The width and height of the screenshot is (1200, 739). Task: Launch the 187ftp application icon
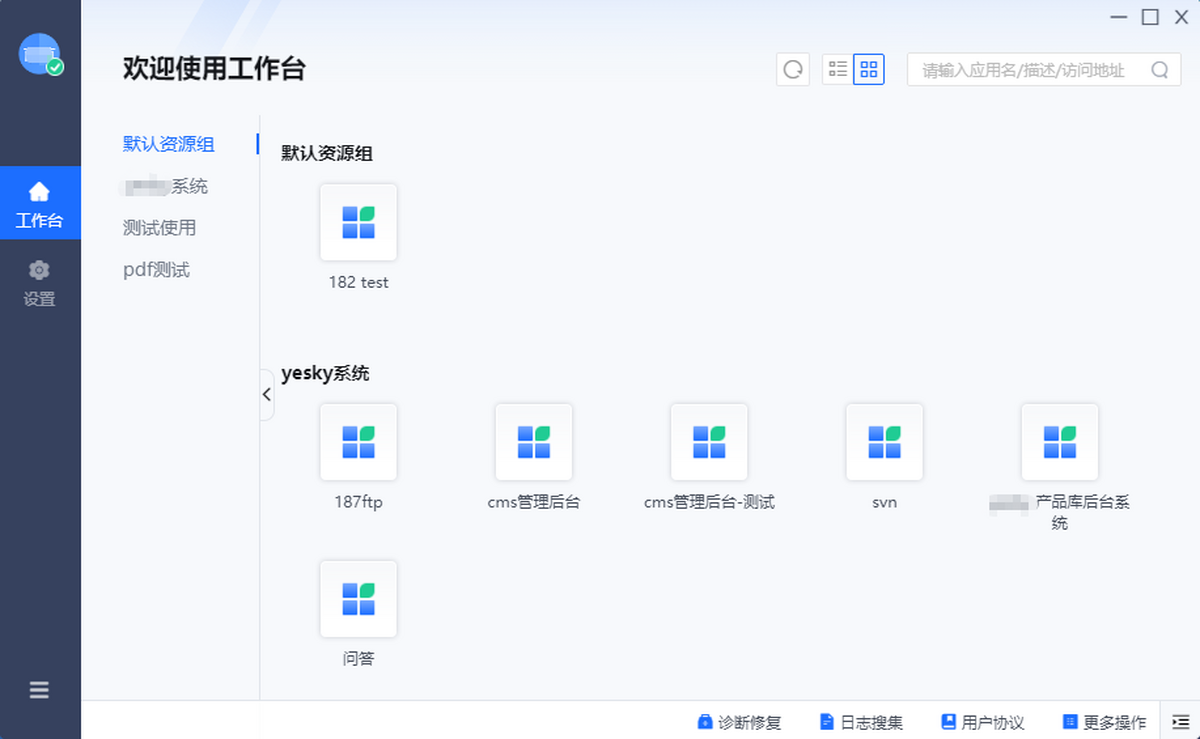click(358, 442)
